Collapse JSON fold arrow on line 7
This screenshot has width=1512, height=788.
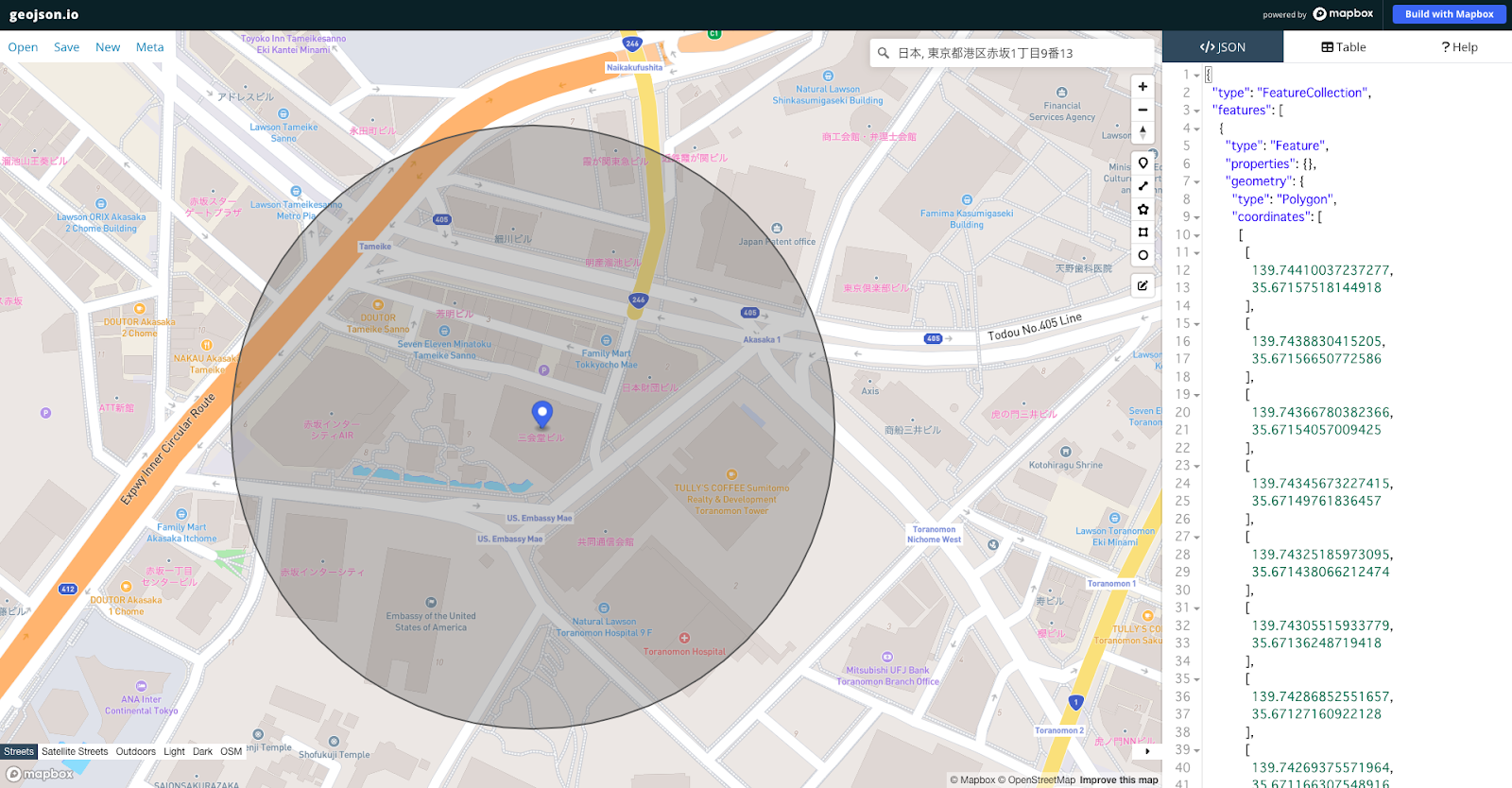coord(1197,181)
